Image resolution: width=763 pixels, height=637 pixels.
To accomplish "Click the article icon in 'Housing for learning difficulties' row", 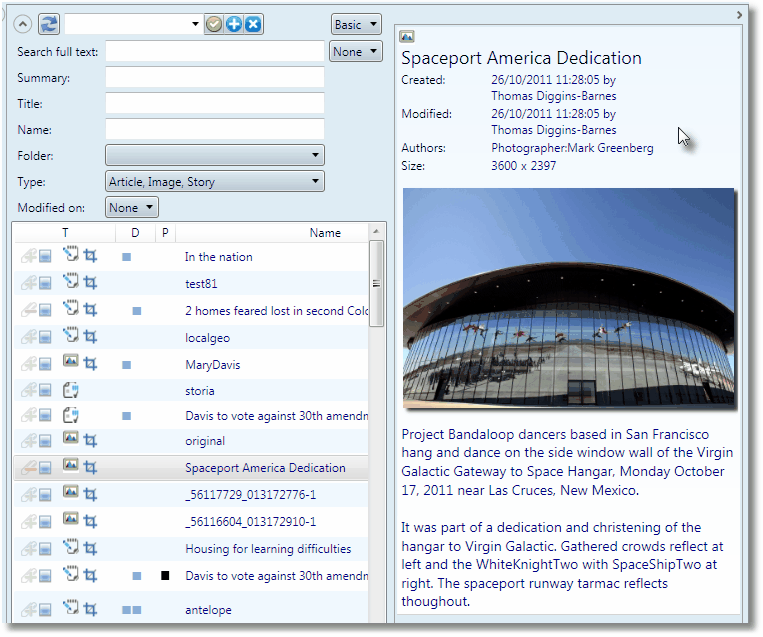I will [x=71, y=546].
